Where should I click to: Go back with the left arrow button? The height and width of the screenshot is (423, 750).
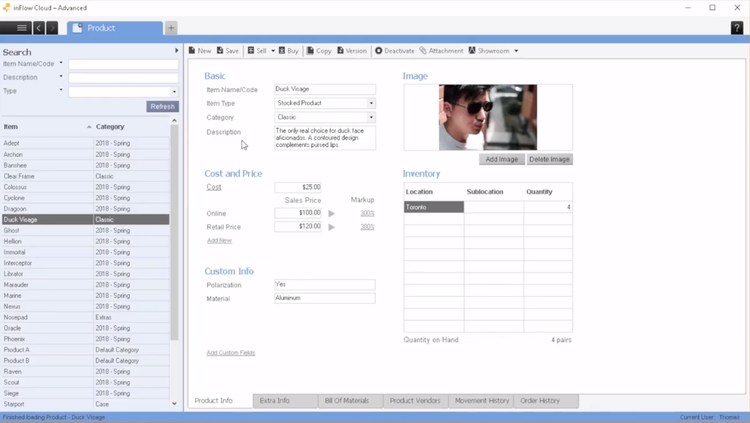coord(39,28)
